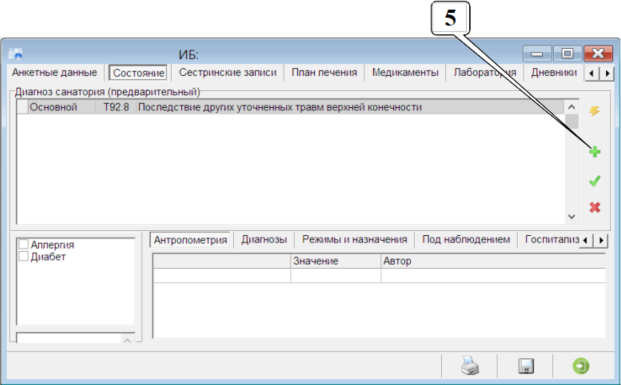Add a diagnosis with green plus icon

click(594, 152)
